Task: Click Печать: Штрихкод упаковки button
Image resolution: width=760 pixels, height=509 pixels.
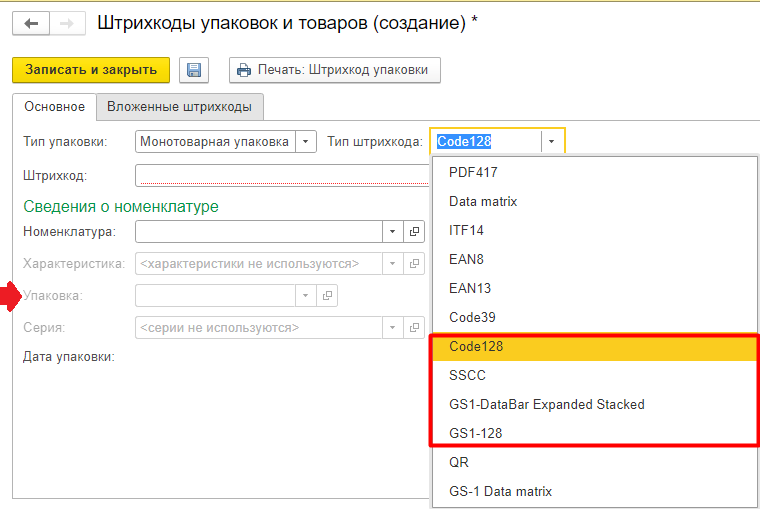Action: [335, 70]
